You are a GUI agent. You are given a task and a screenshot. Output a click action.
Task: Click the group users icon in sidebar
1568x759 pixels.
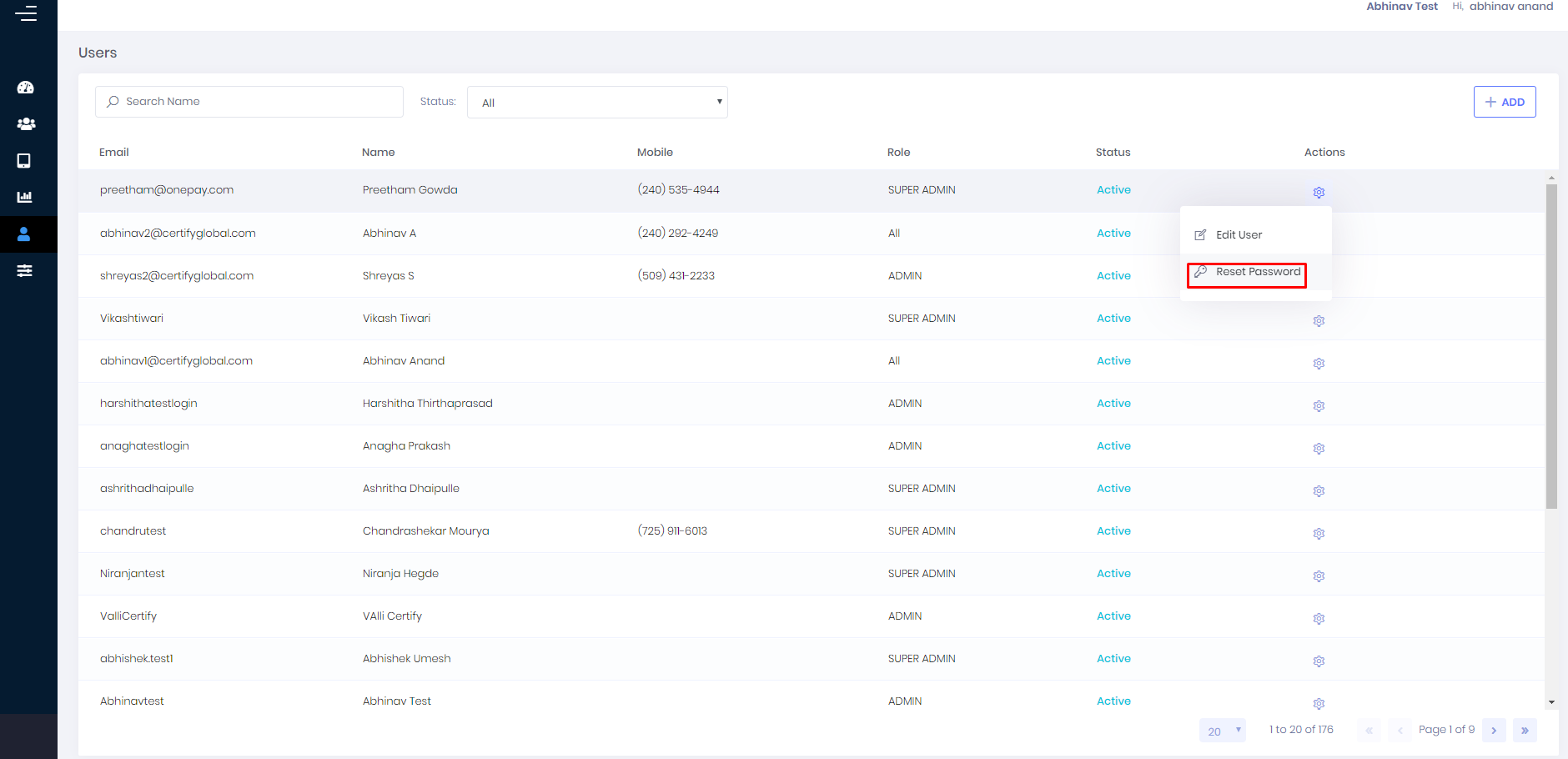tap(26, 124)
